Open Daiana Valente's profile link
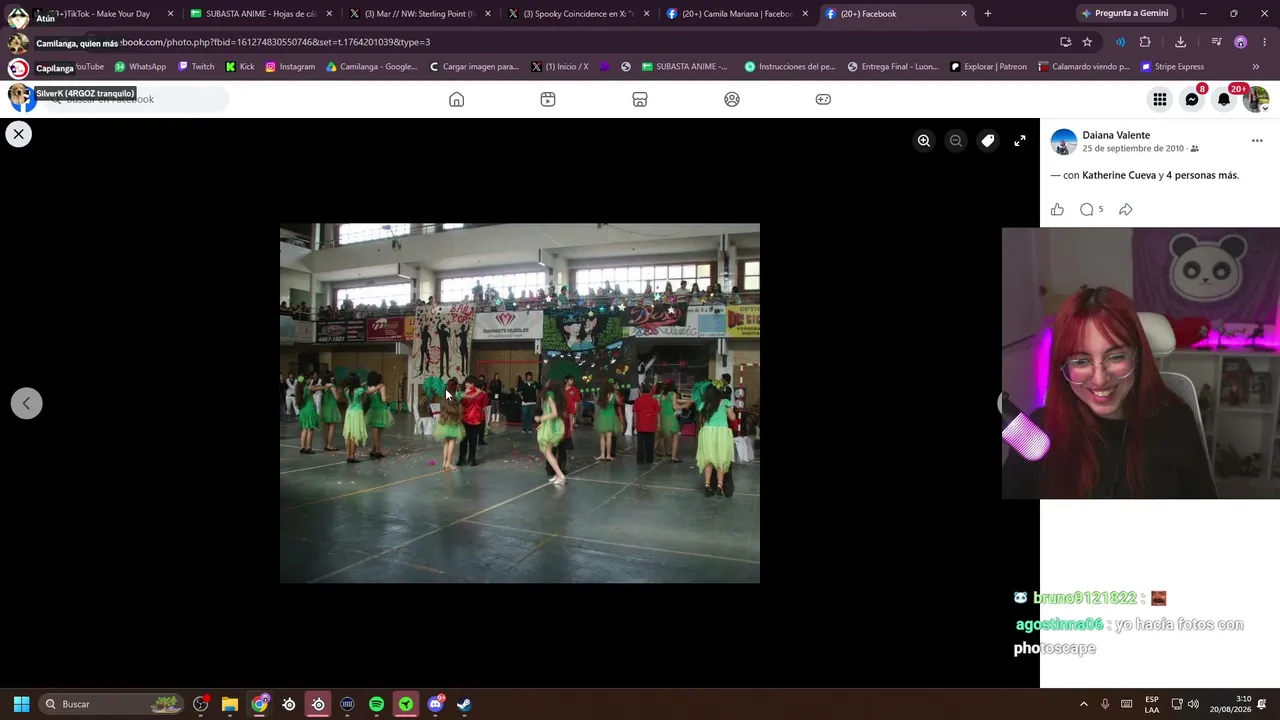 click(1116, 135)
